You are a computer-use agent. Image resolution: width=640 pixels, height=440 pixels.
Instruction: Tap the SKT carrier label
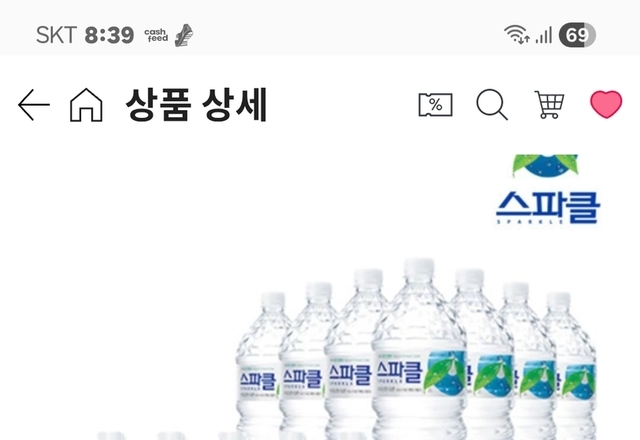pos(56,35)
